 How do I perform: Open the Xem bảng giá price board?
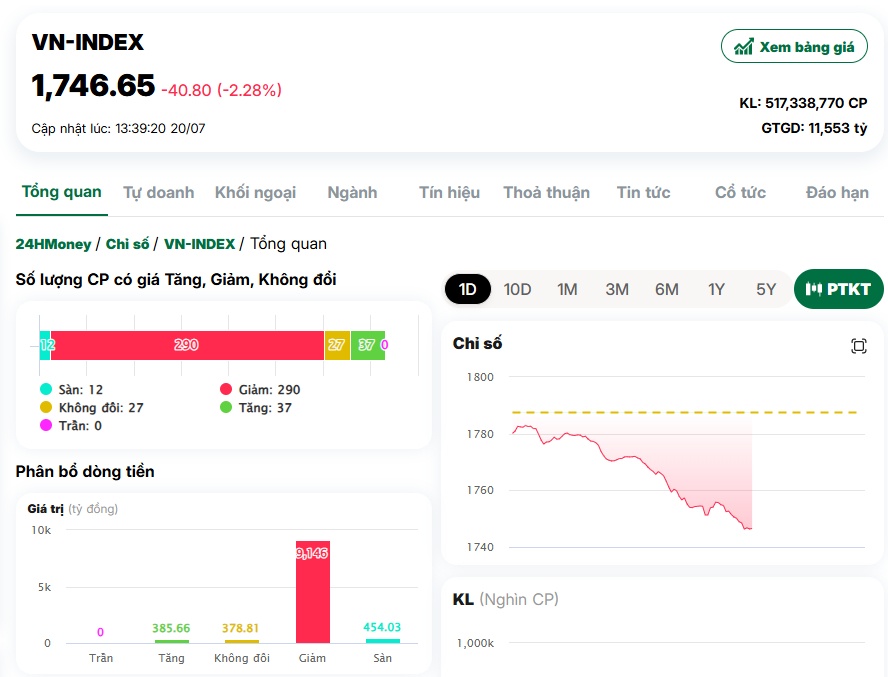tap(794, 46)
